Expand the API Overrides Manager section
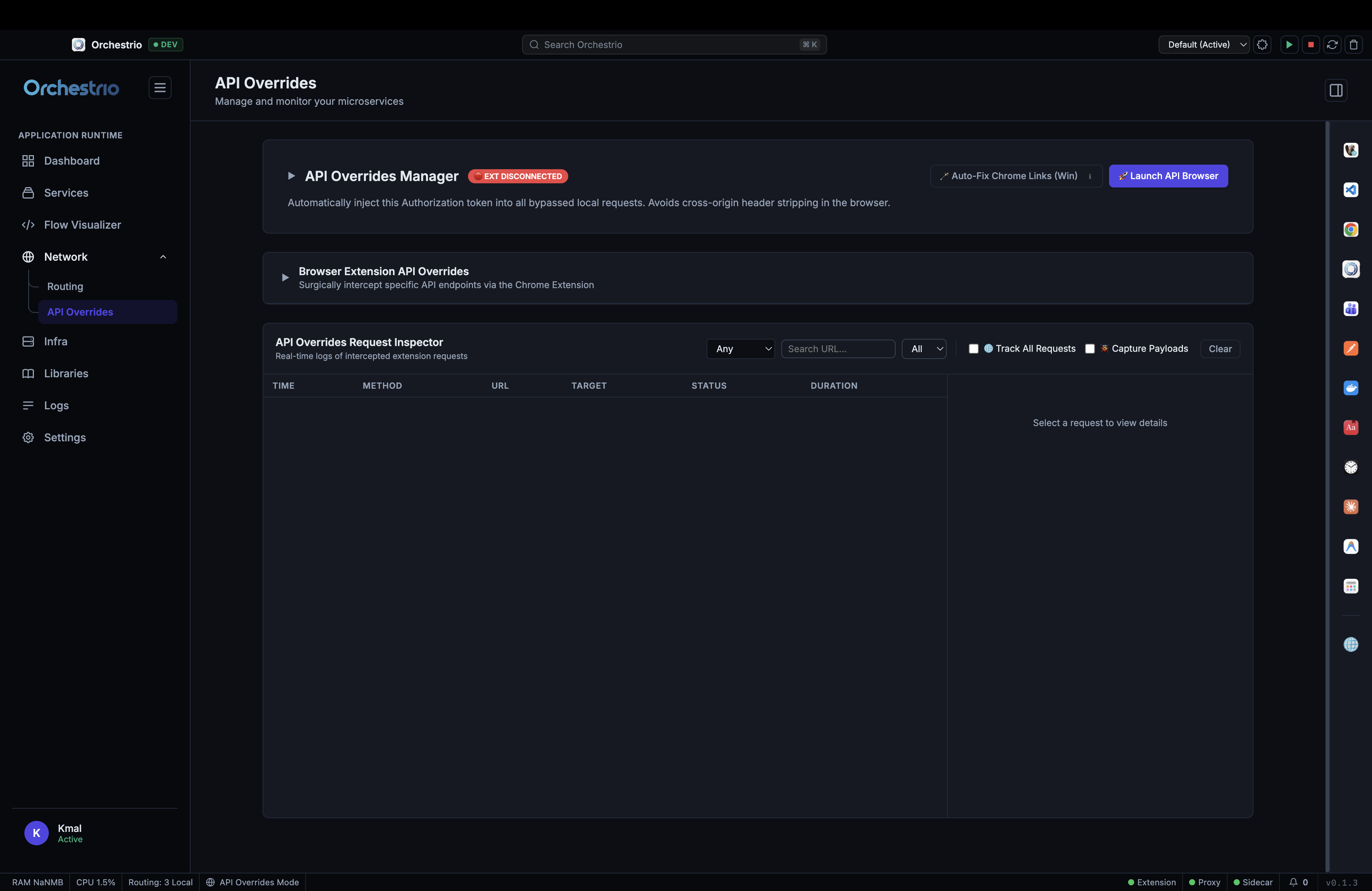The width and height of the screenshot is (1372, 891). (x=291, y=176)
